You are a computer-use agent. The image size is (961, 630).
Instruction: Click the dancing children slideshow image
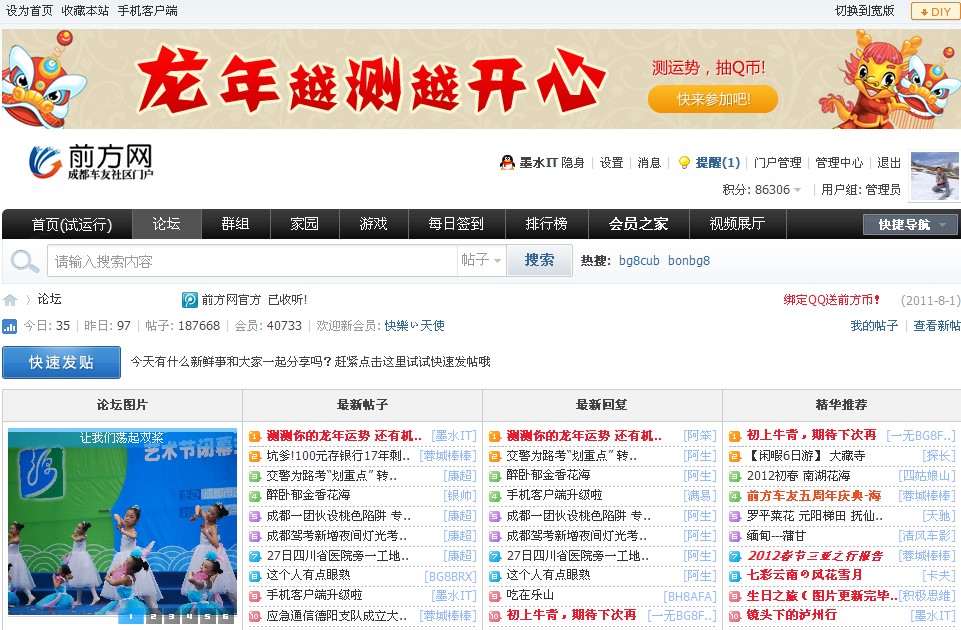122,521
